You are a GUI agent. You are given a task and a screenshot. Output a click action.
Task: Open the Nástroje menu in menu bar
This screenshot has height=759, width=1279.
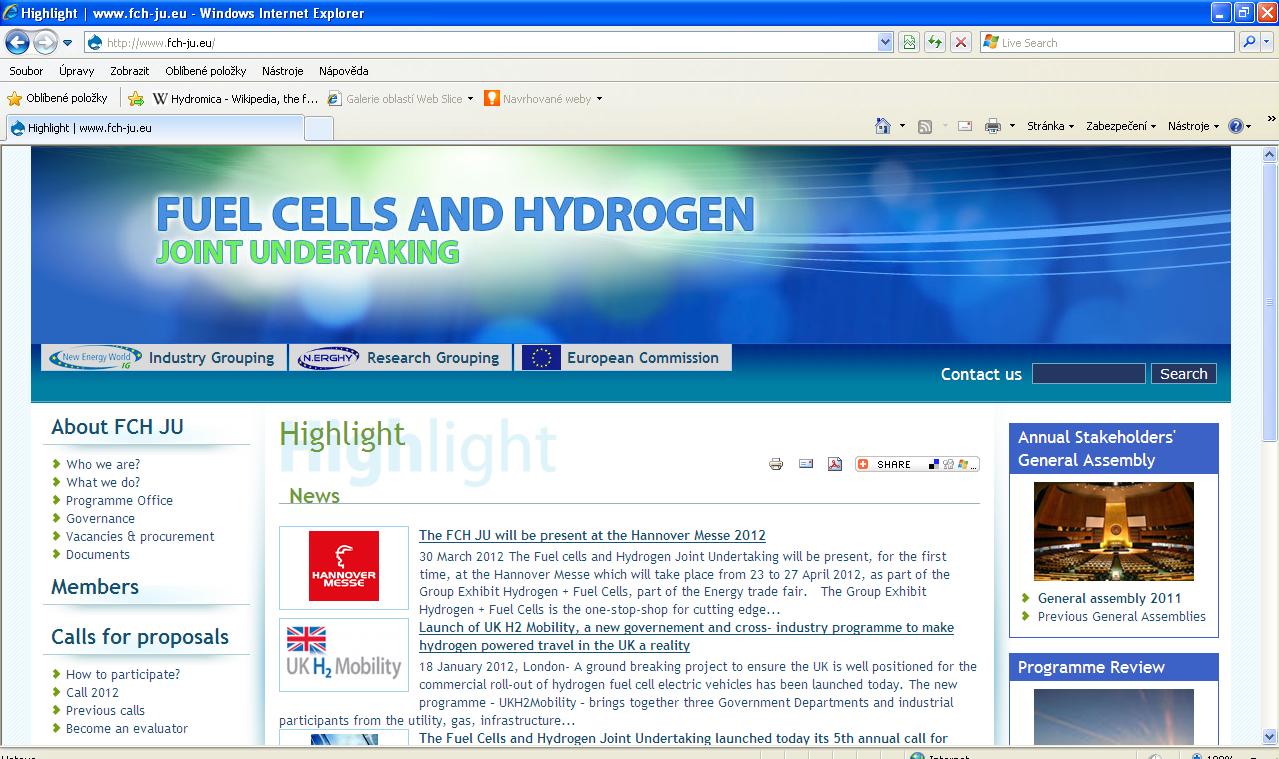pos(282,71)
